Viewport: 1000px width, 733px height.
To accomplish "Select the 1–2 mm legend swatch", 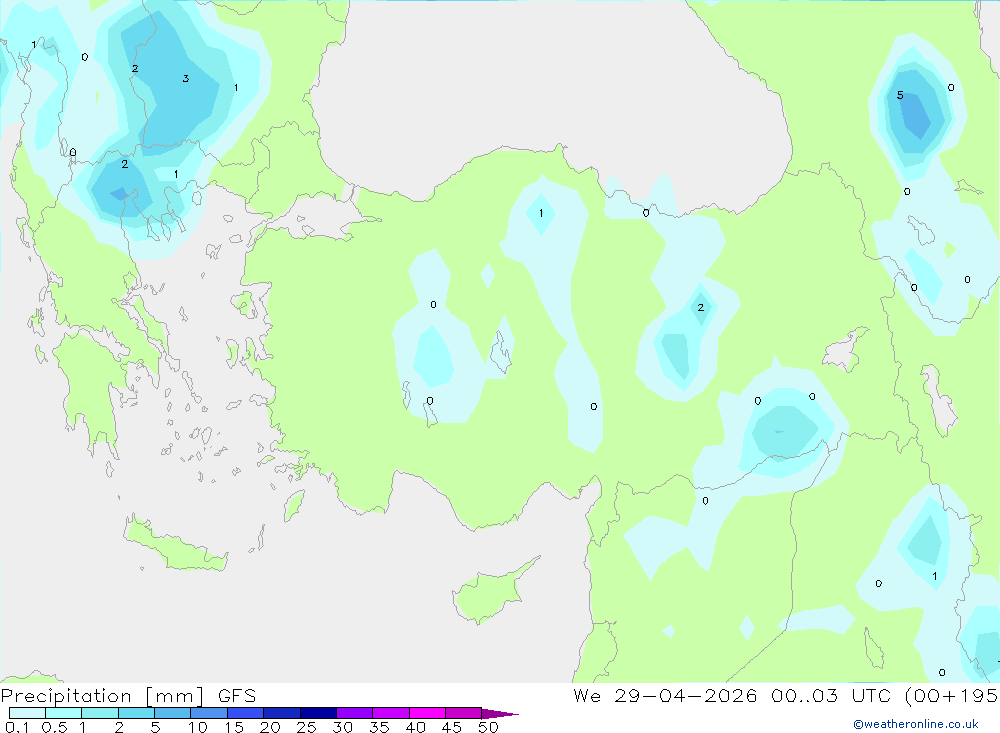I will click(100, 713).
